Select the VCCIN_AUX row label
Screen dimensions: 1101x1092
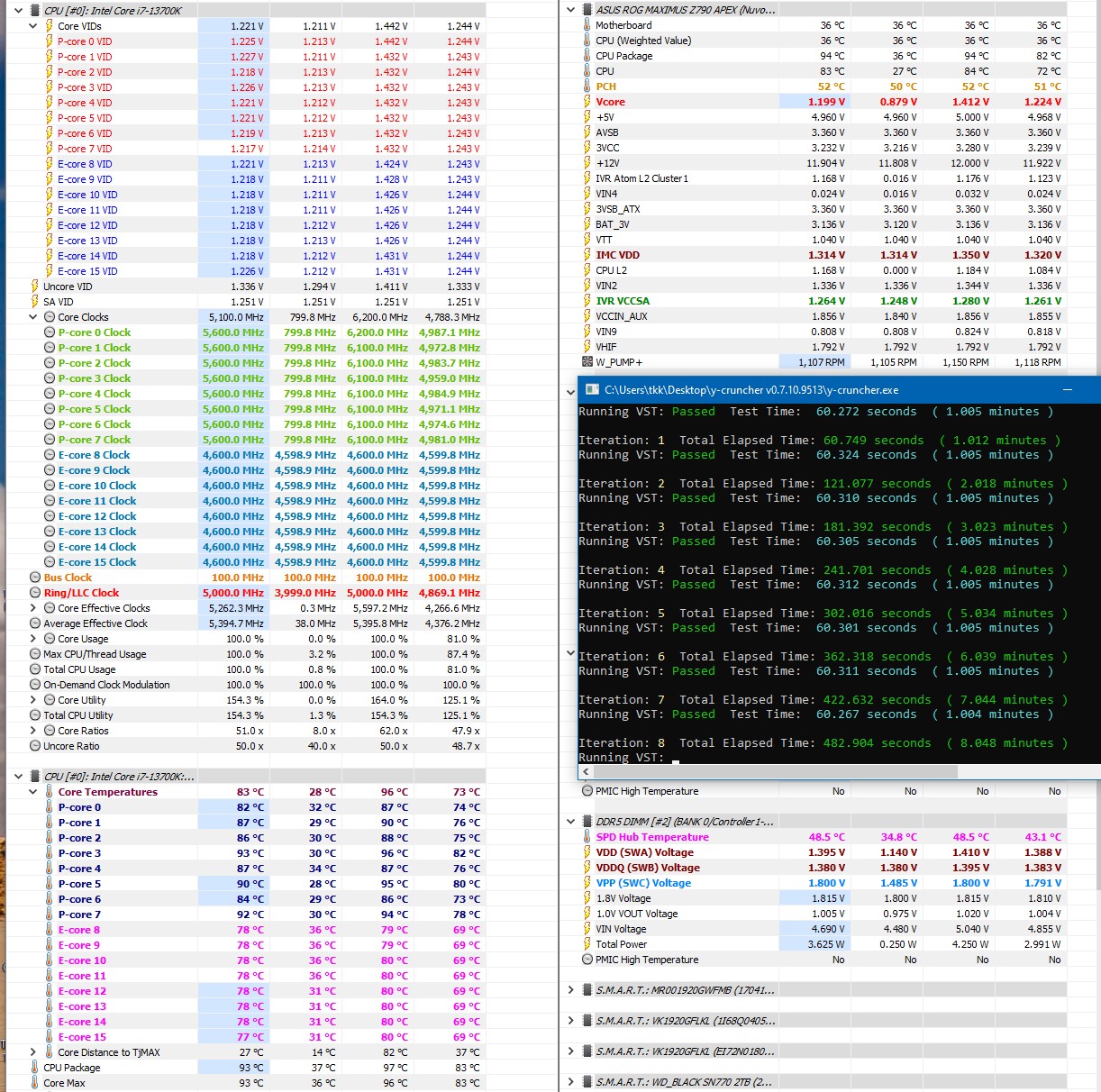pyautogui.click(x=622, y=316)
